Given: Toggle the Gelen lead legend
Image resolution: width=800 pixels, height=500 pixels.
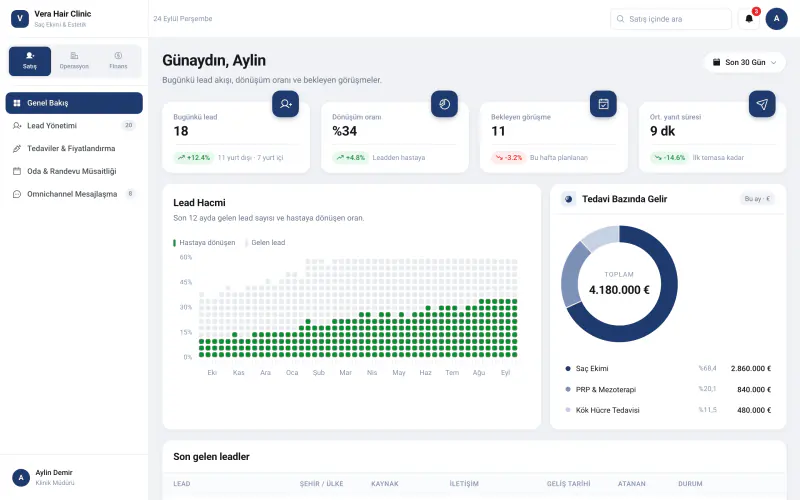Looking at the screenshot, I should coord(265,243).
